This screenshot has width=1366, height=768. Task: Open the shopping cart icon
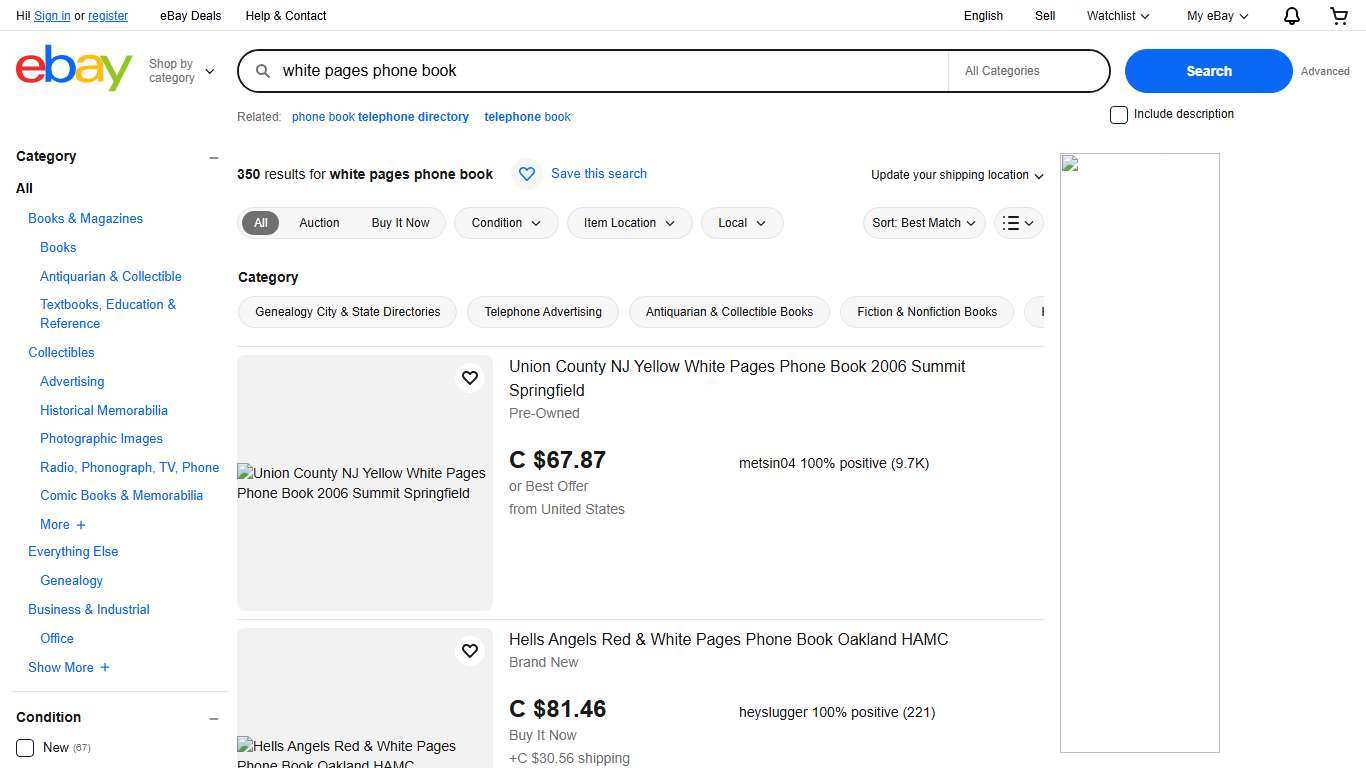pos(1339,15)
